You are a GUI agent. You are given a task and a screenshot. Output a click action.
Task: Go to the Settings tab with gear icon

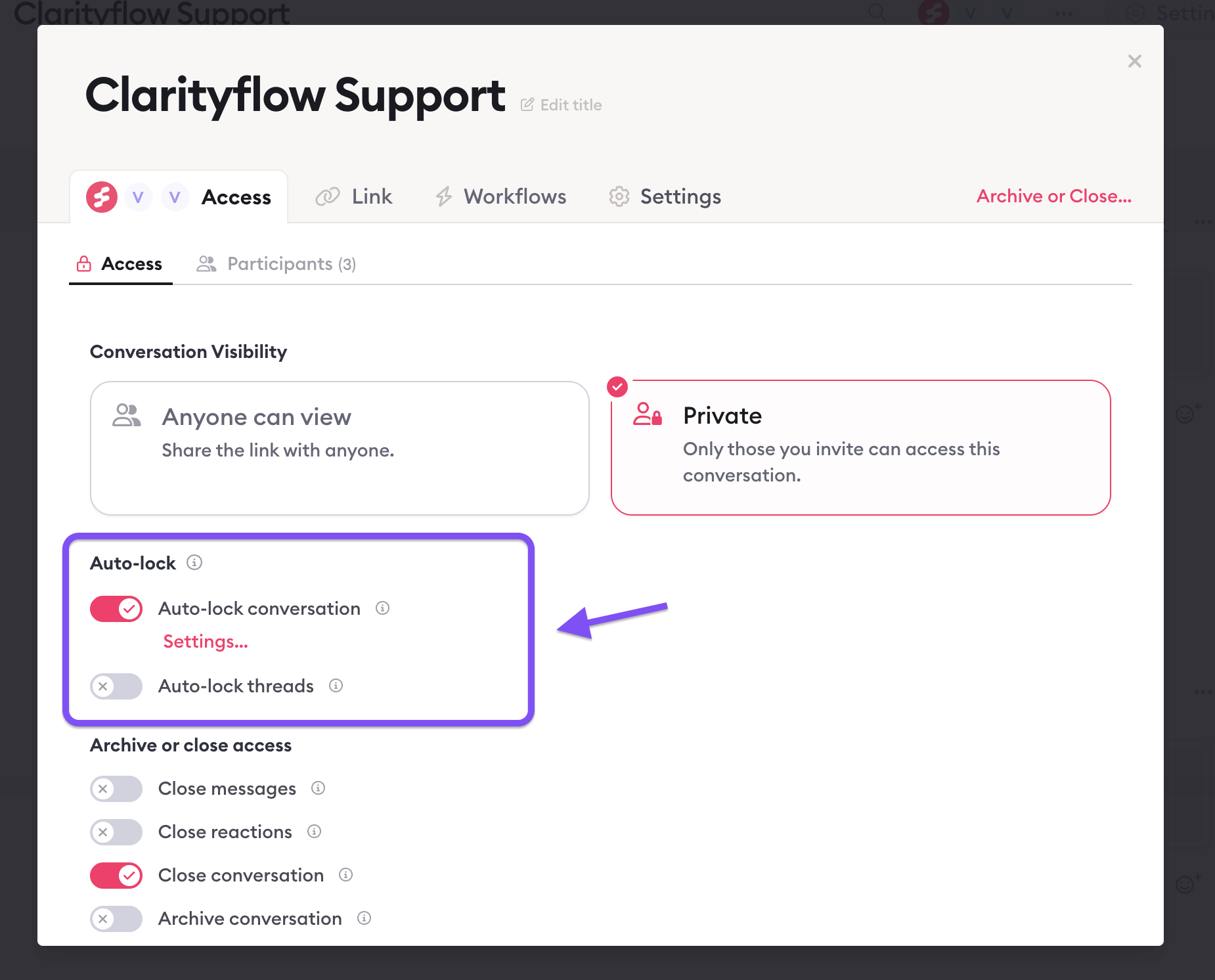(x=665, y=196)
